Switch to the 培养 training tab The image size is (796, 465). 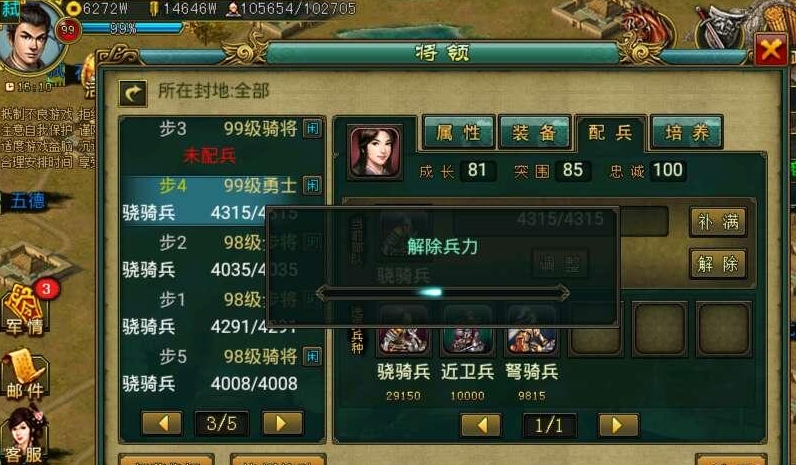tap(687, 133)
